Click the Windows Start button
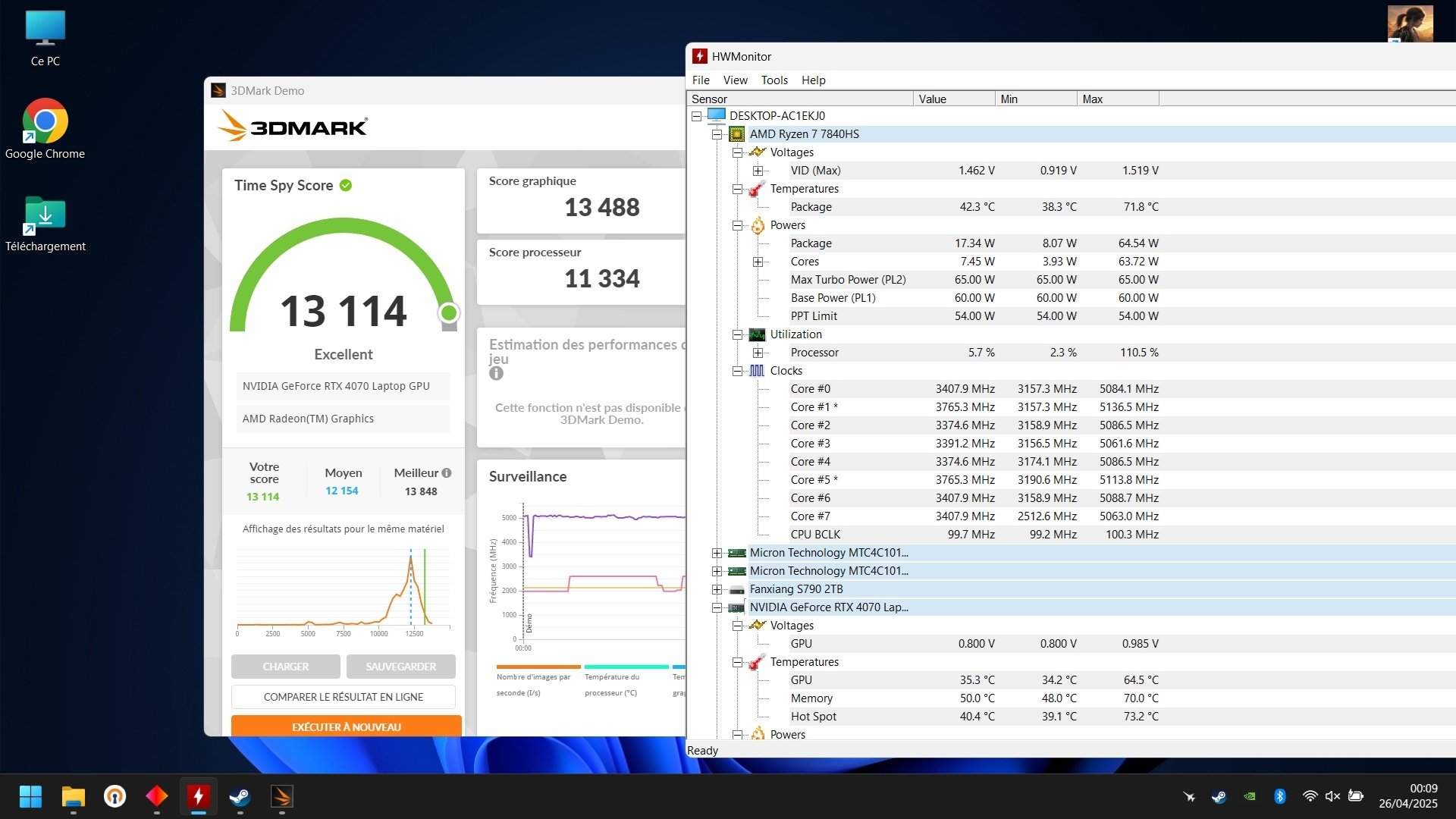 tap(30, 796)
